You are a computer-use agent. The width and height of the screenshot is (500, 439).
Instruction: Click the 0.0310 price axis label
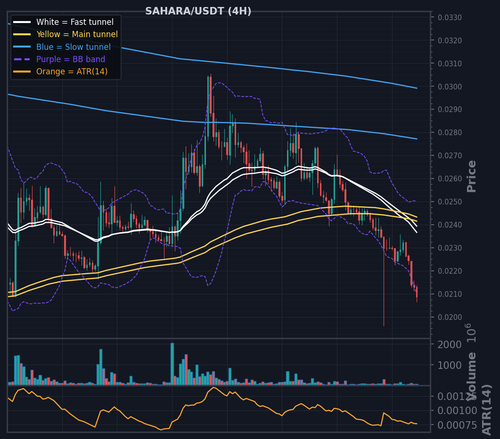click(x=450, y=64)
